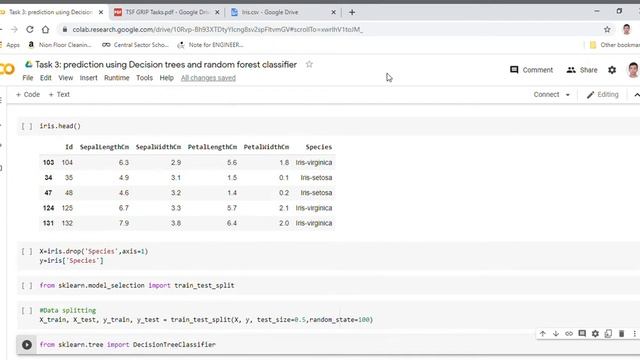
Task: Open the Google account avatar in Colab header
Action: click(633, 70)
